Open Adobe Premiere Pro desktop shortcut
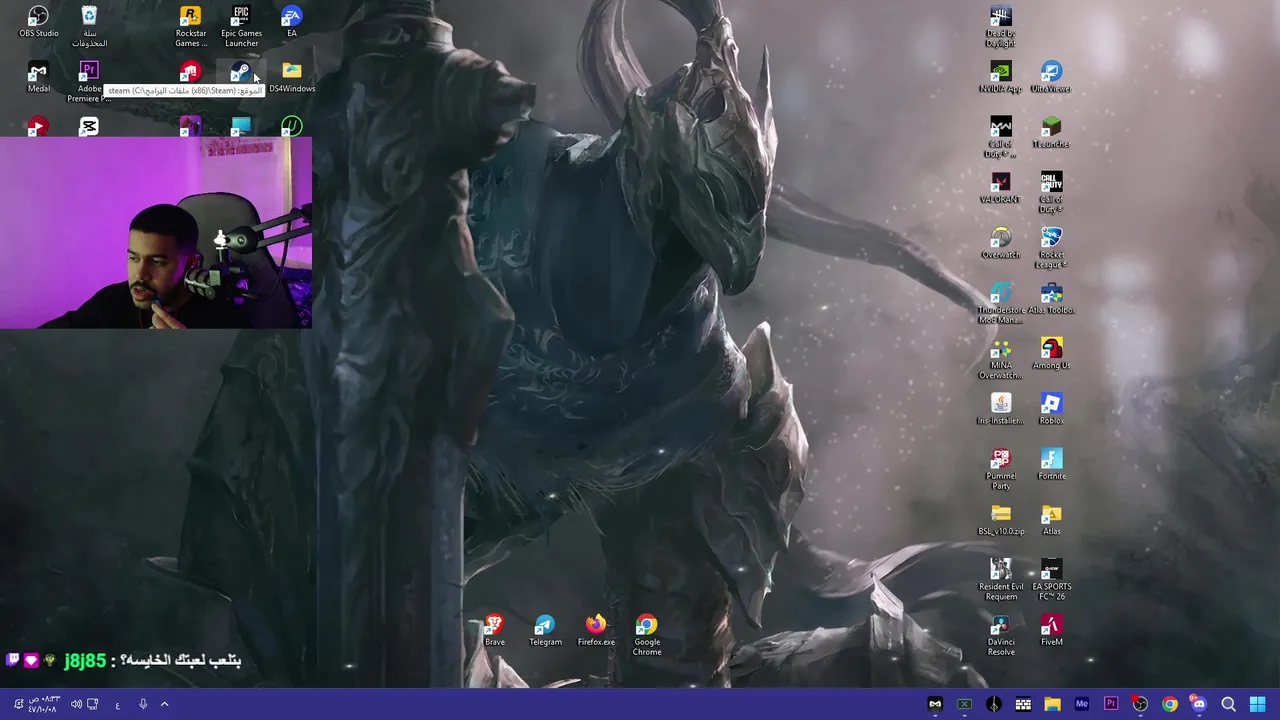Viewport: 1280px width, 720px height. point(89,81)
